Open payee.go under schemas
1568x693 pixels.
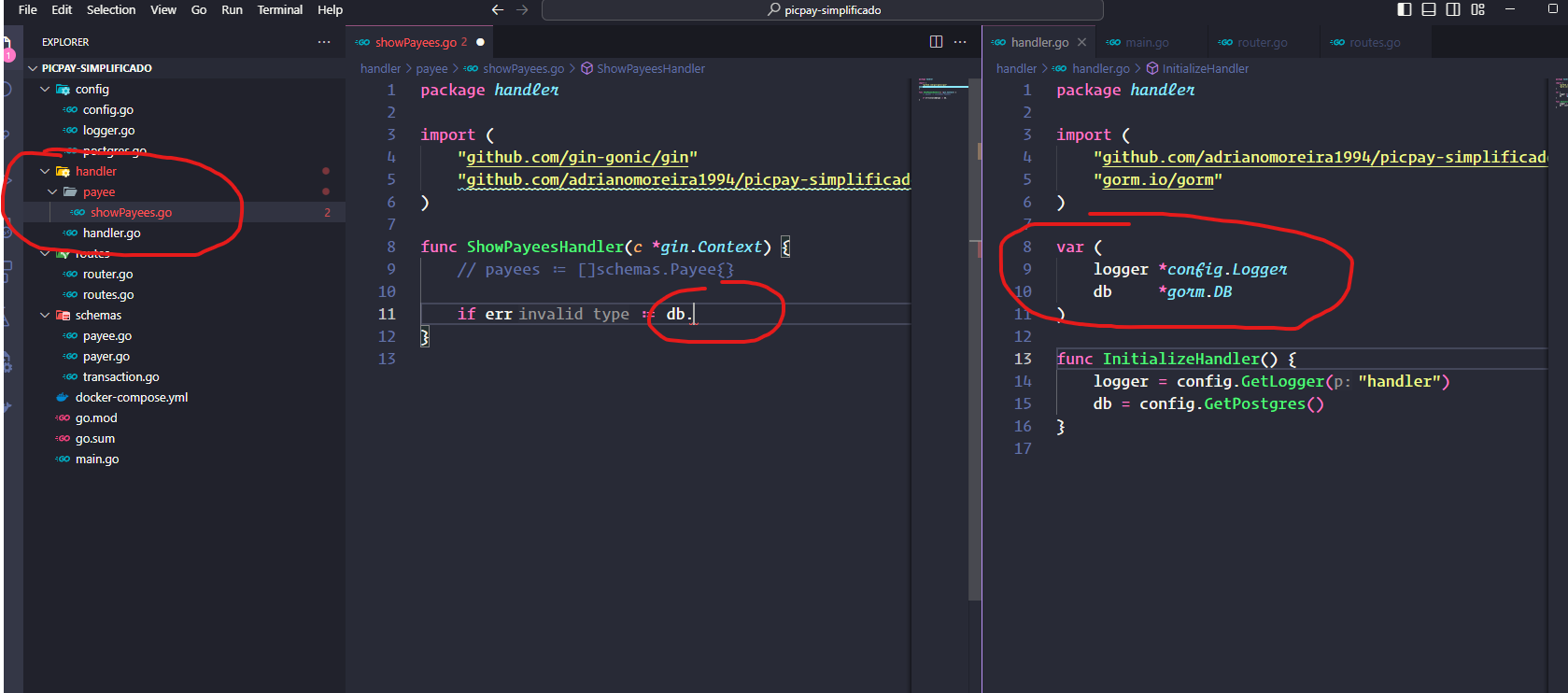(x=106, y=335)
